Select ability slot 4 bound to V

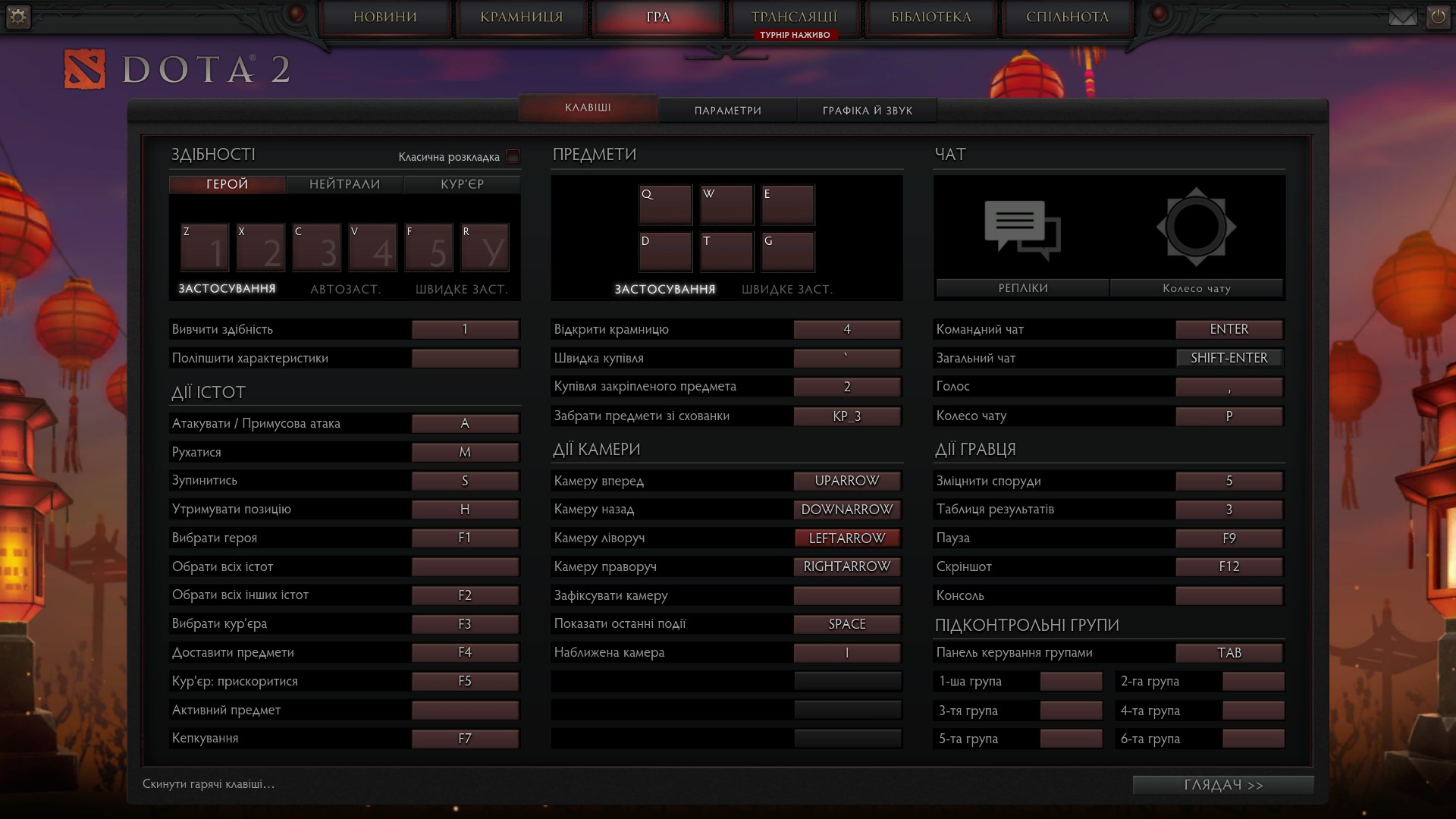coord(373,248)
